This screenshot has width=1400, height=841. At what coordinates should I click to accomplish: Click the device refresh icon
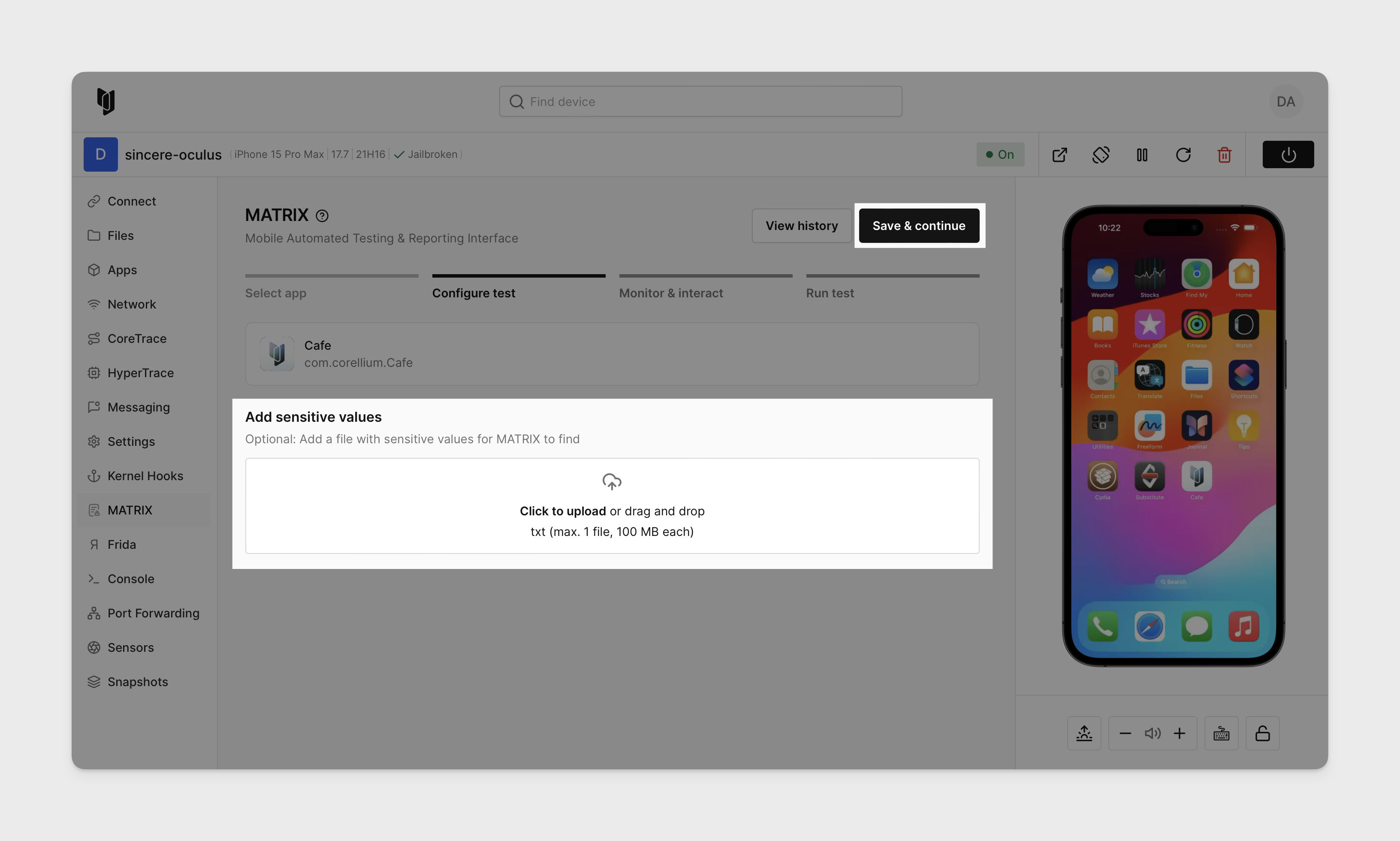pyautogui.click(x=1183, y=154)
